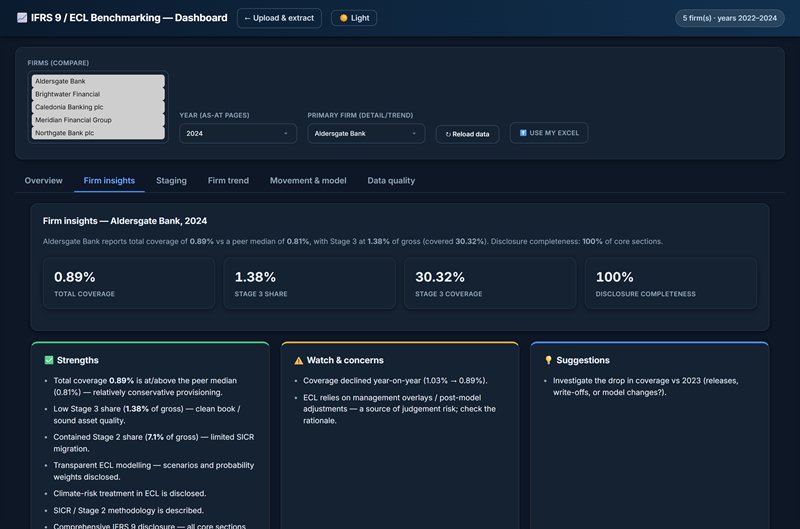Select Aldersgate Bank in firms list
Image resolution: width=800 pixels, height=529 pixels.
tap(98, 81)
